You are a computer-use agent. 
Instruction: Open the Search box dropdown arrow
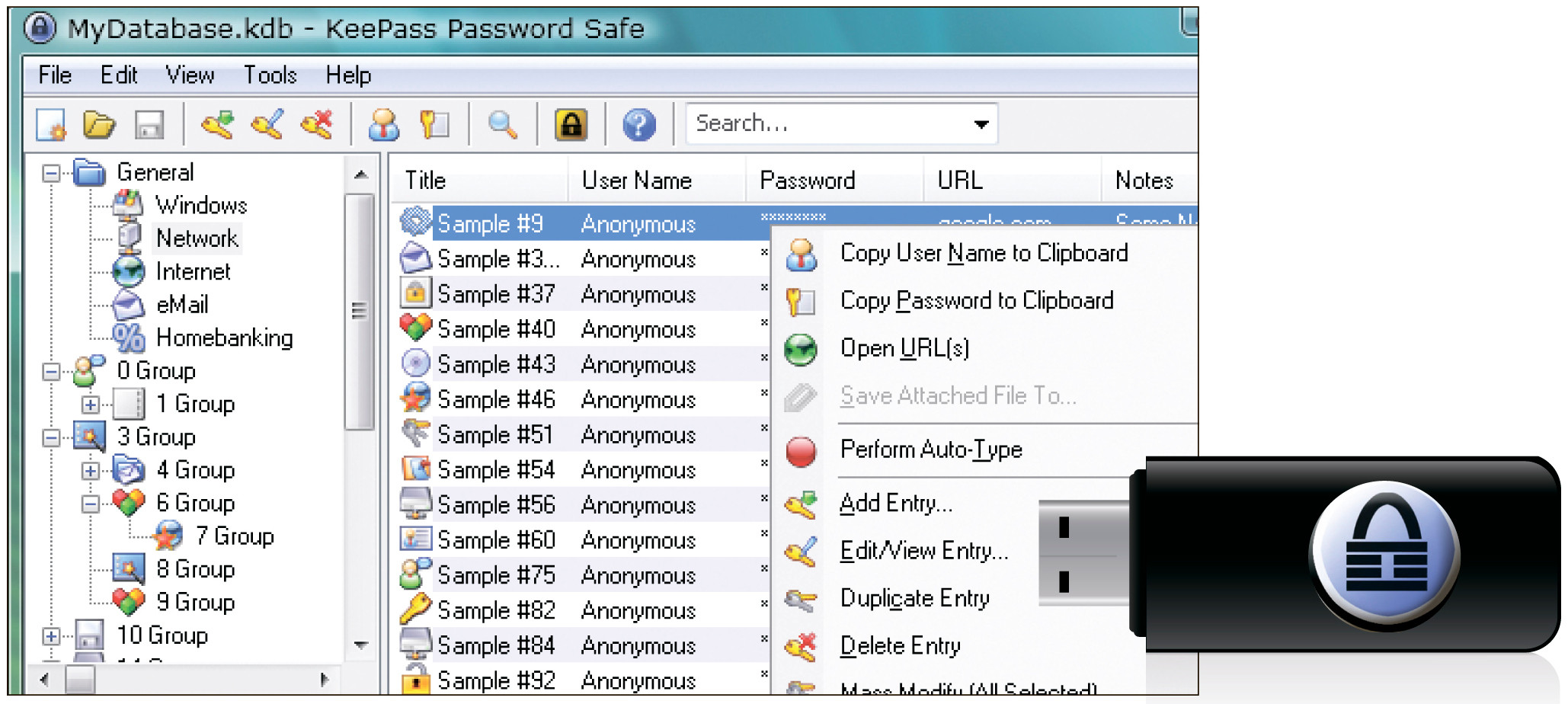[x=981, y=124]
